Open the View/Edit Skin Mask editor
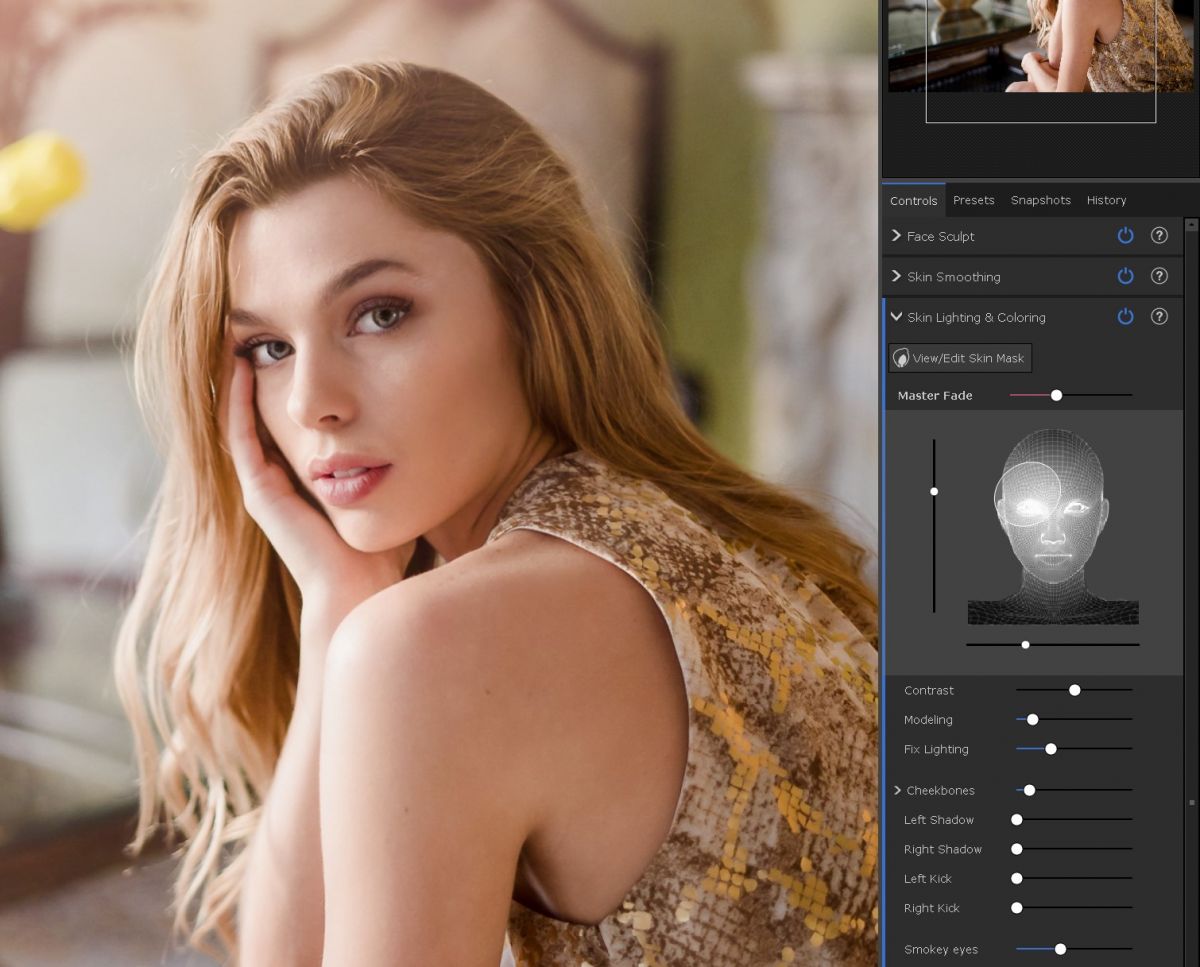This screenshot has width=1200, height=967. click(959, 357)
